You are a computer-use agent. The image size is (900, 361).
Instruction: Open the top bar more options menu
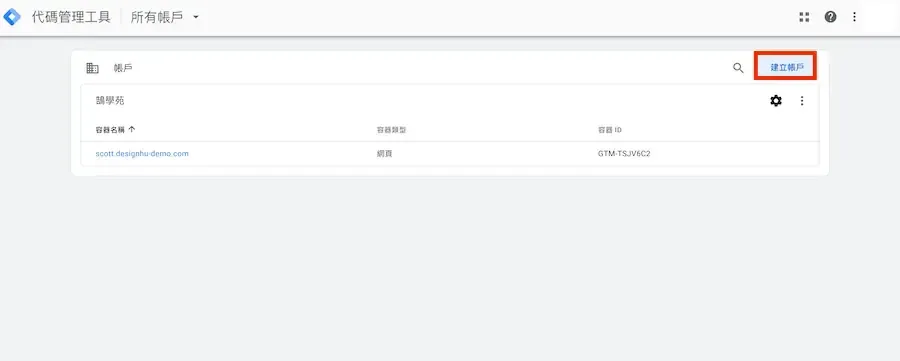pyautogui.click(x=854, y=17)
